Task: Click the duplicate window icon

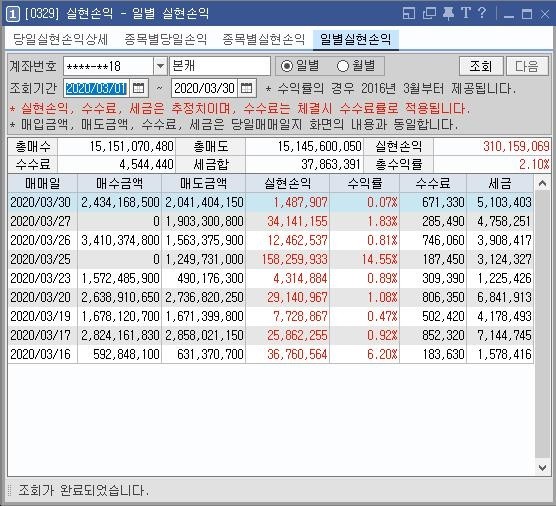Action: tap(429, 14)
